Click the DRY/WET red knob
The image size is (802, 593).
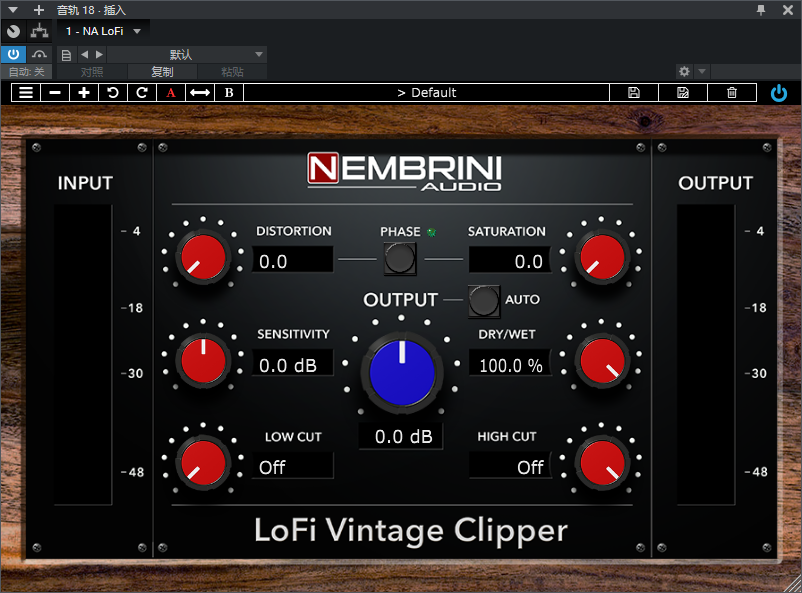point(602,361)
